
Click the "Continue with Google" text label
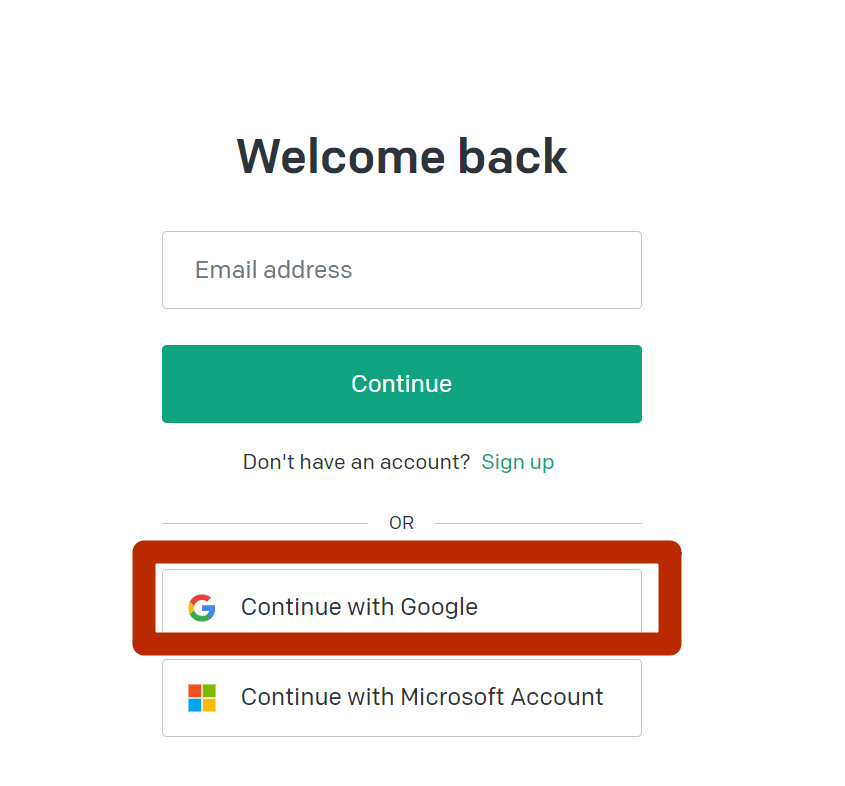click(x=359, y=607)
